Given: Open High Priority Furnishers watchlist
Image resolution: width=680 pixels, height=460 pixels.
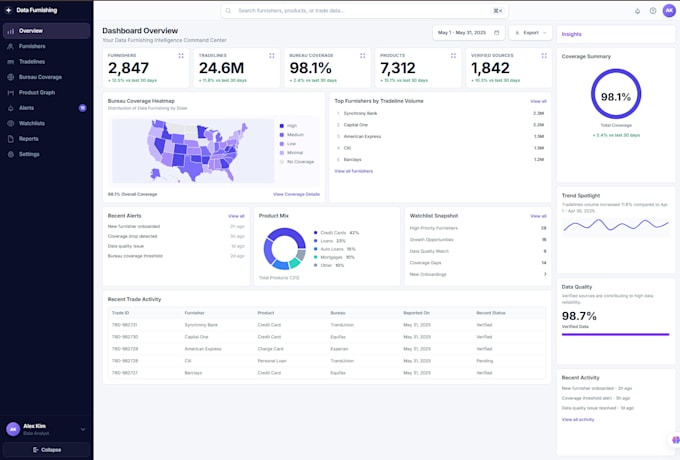Looking at the screenshot, I should coord(477,228).
